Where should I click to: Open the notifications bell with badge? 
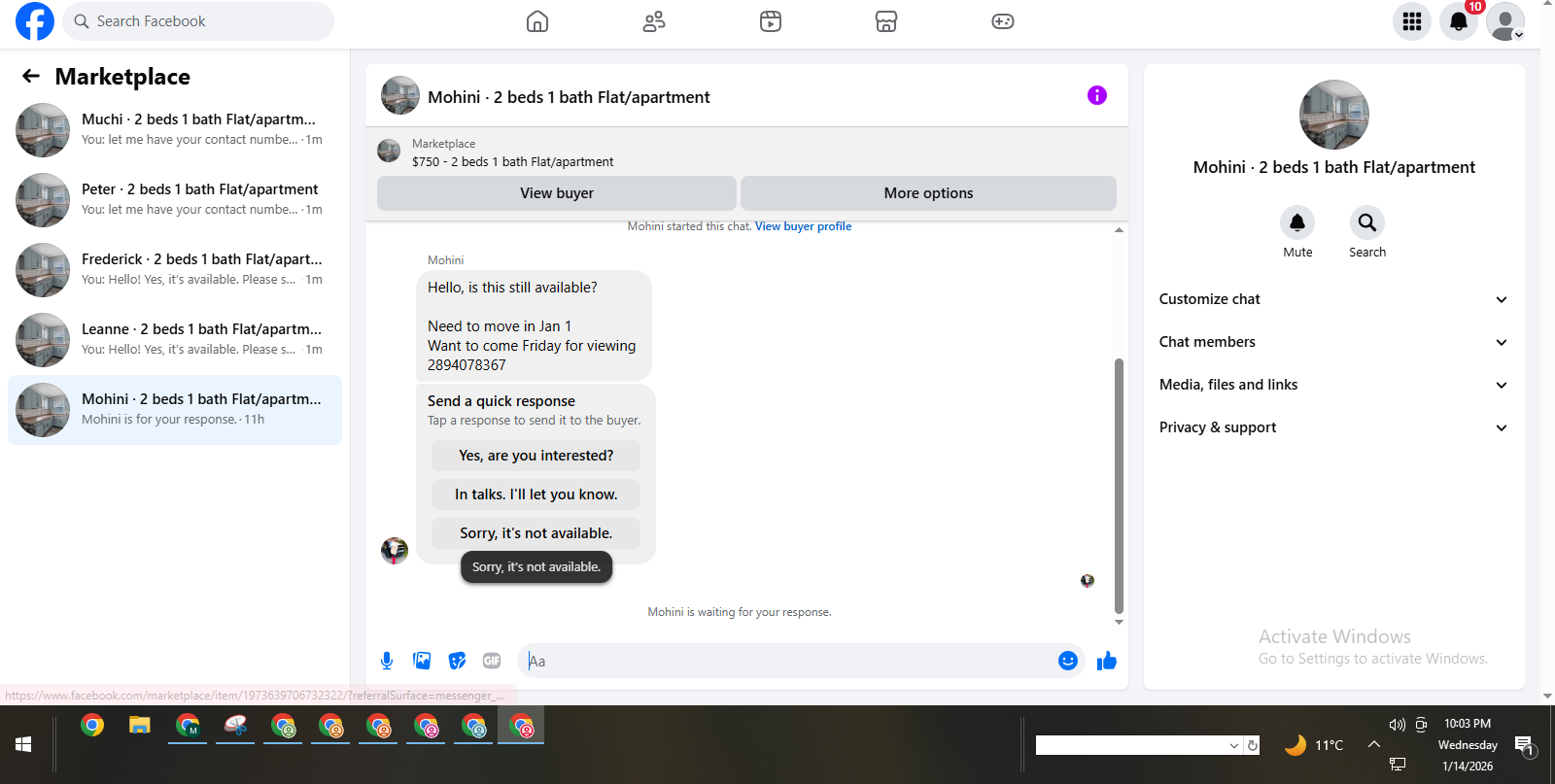point(1459,21)
